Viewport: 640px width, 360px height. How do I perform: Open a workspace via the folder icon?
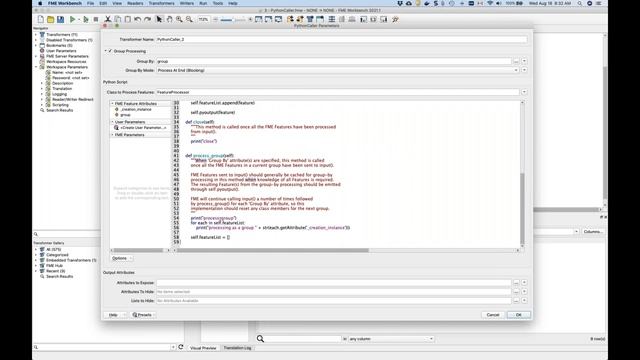(50, 19)
